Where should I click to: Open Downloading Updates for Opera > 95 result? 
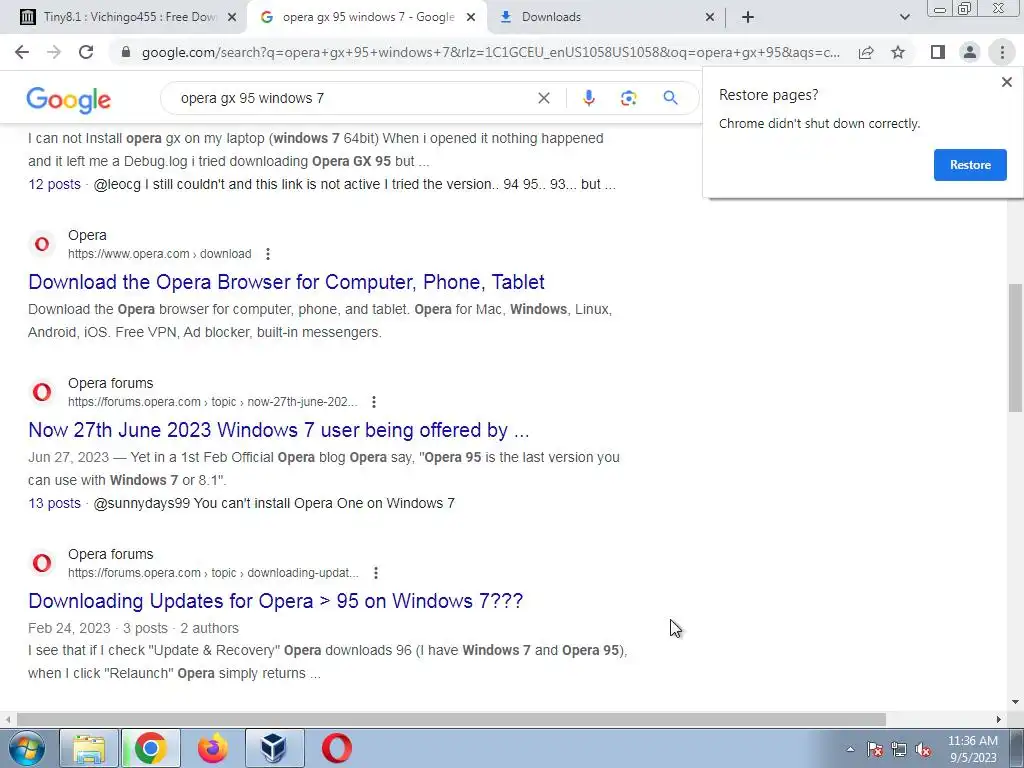tap(276, 601)
